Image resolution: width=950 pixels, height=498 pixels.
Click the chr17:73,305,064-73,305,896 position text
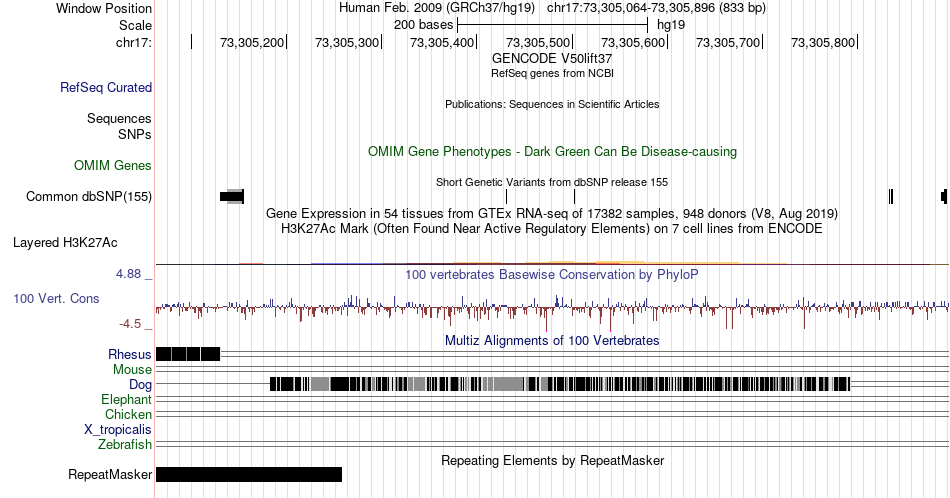[656, 8]
